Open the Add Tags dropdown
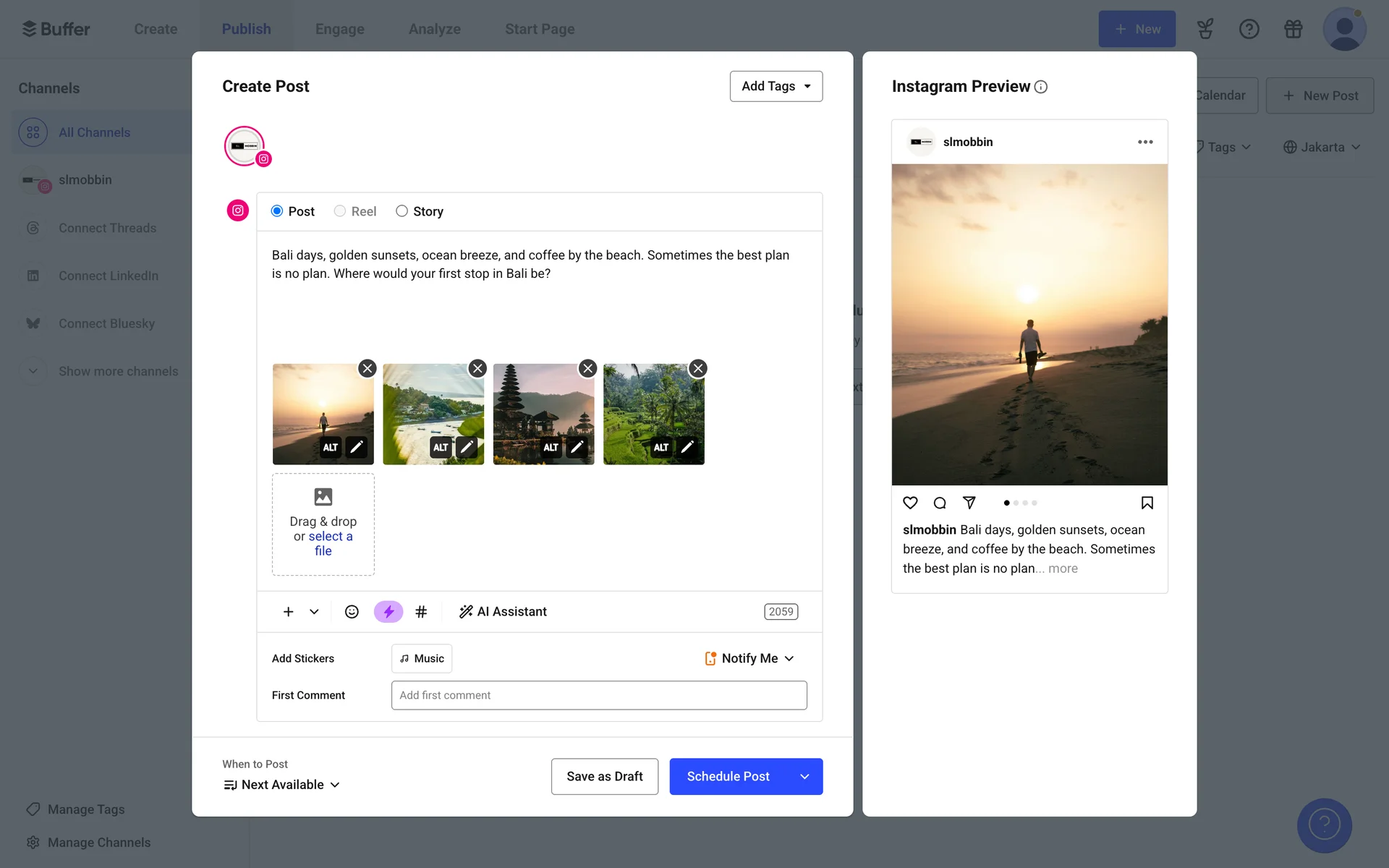This screenshot has height=868, width=1389. [776, 86]
